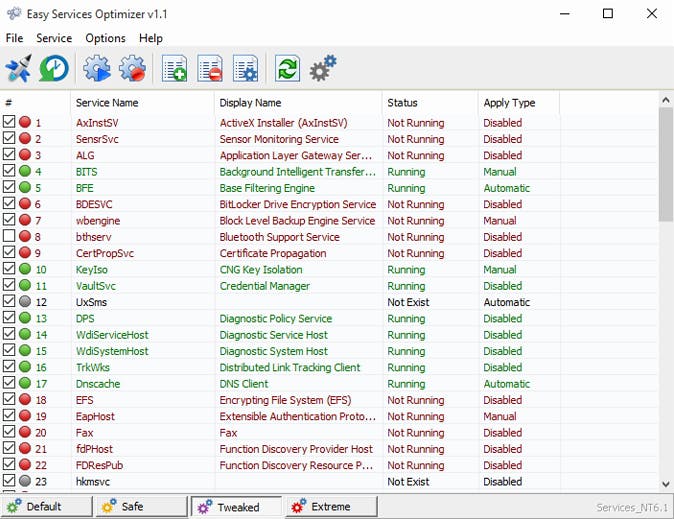Click the add service list icon
This screenshot has width=674, height=519.
click(x=175, y=68)
